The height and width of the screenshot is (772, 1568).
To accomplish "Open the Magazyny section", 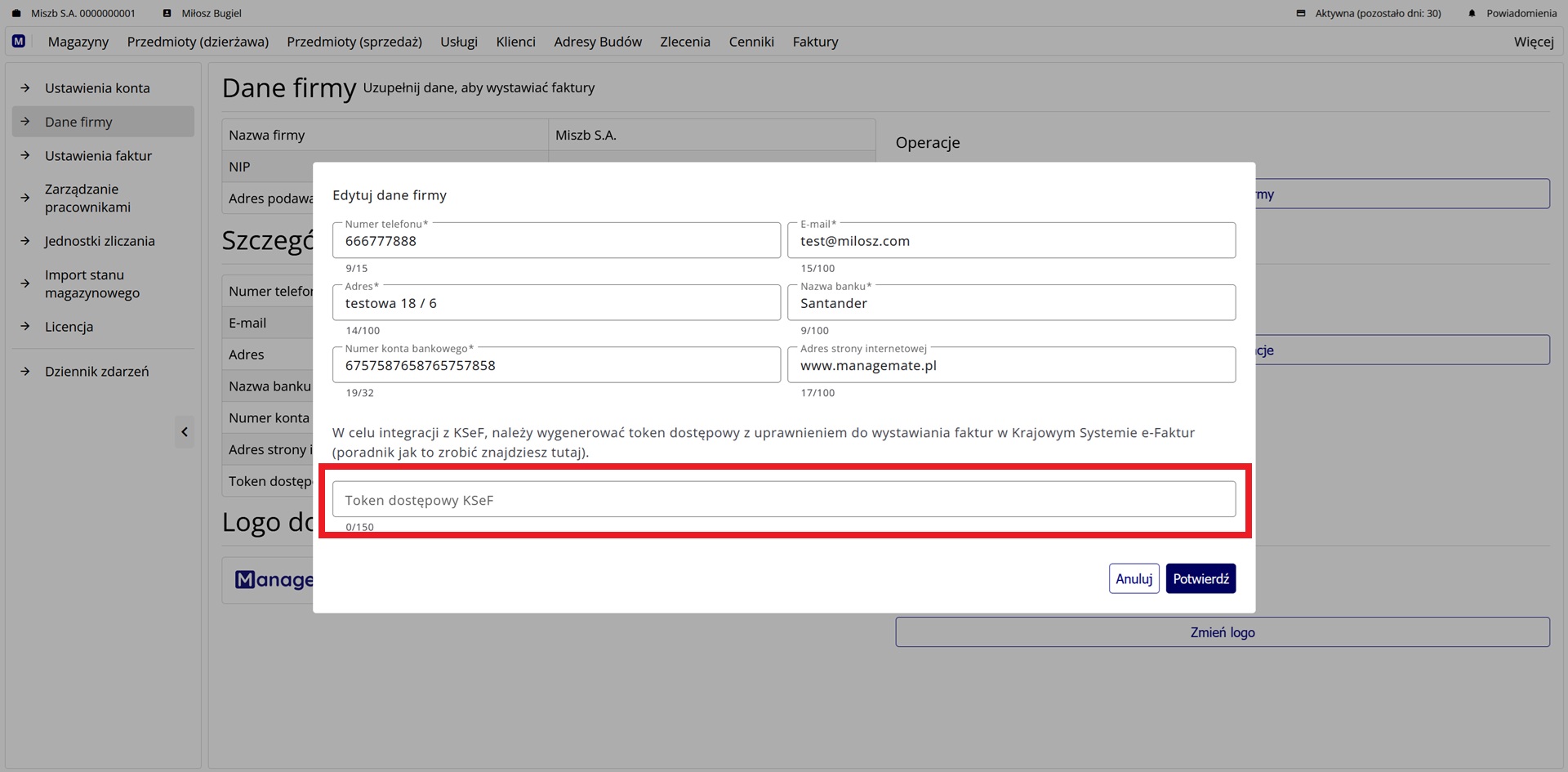I will pos(78,41).
